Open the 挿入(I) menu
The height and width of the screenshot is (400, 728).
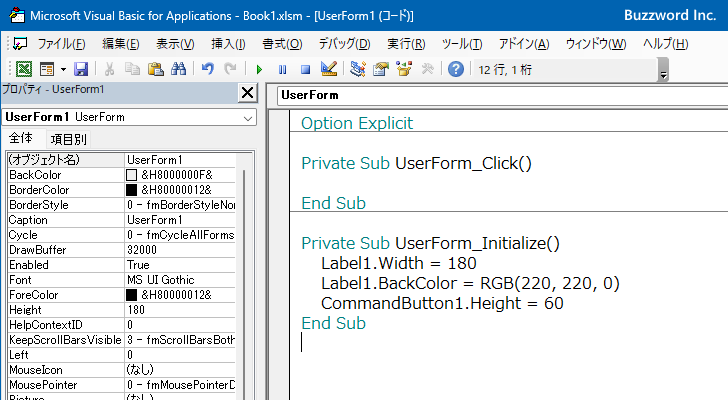pos(228,44)
